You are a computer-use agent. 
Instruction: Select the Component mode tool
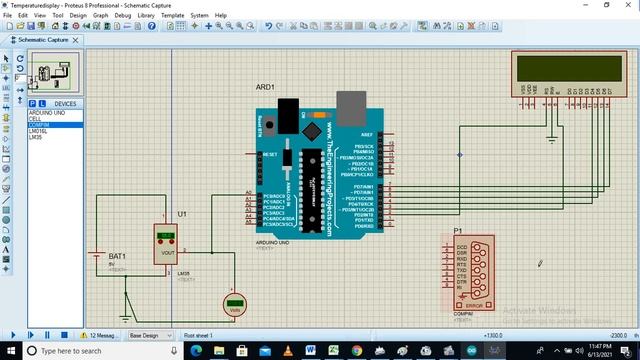coord(6,68)
